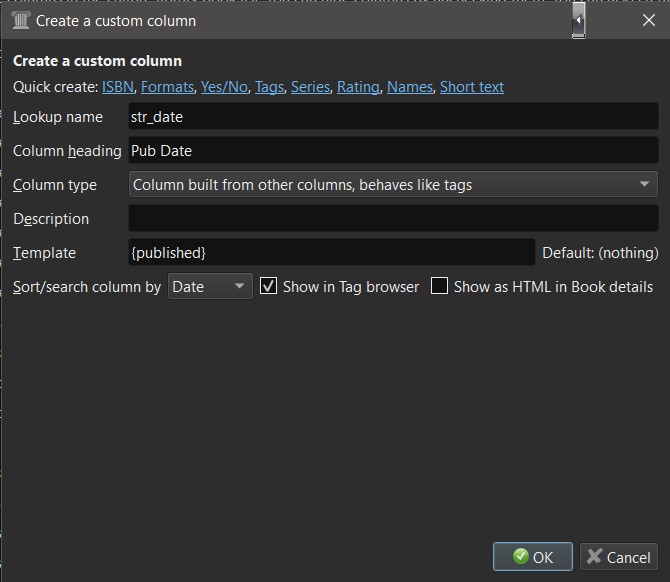The height and width of the screenshot is (582, 670).
Task: Focus the Lookup name field
Action: tap(393, 116)
